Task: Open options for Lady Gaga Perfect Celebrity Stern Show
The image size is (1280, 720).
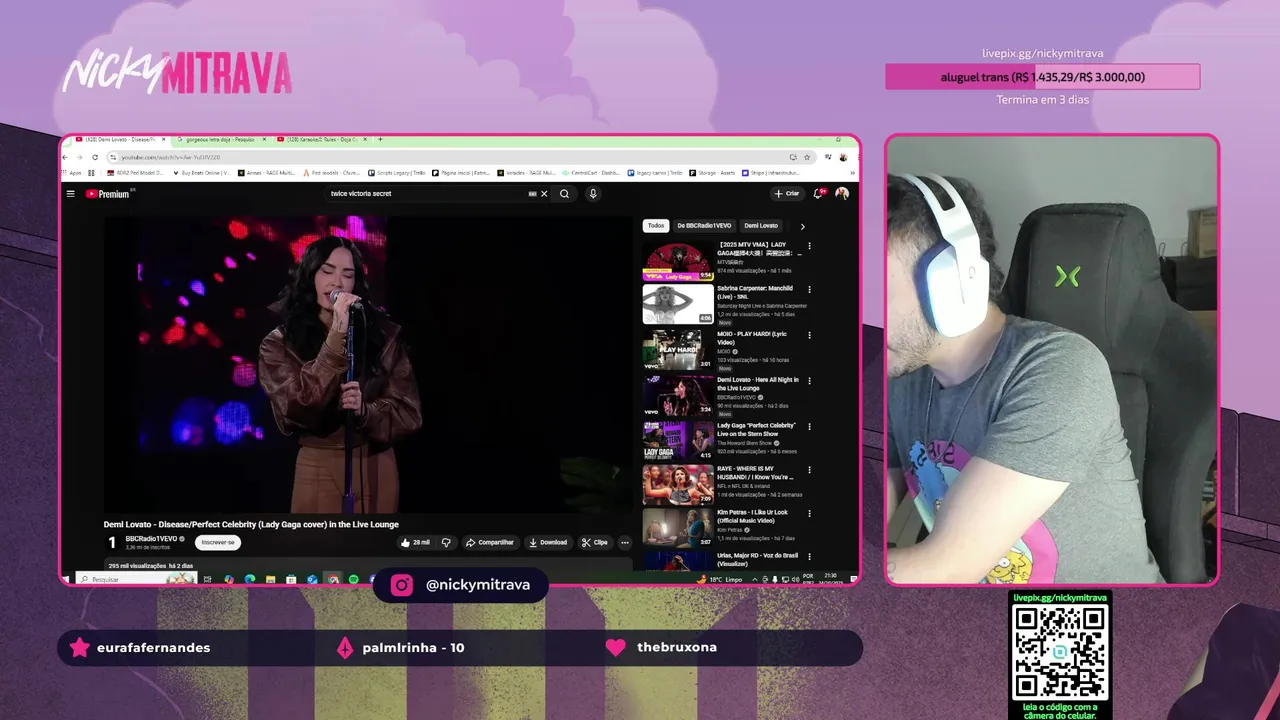Action: [809, 426]
